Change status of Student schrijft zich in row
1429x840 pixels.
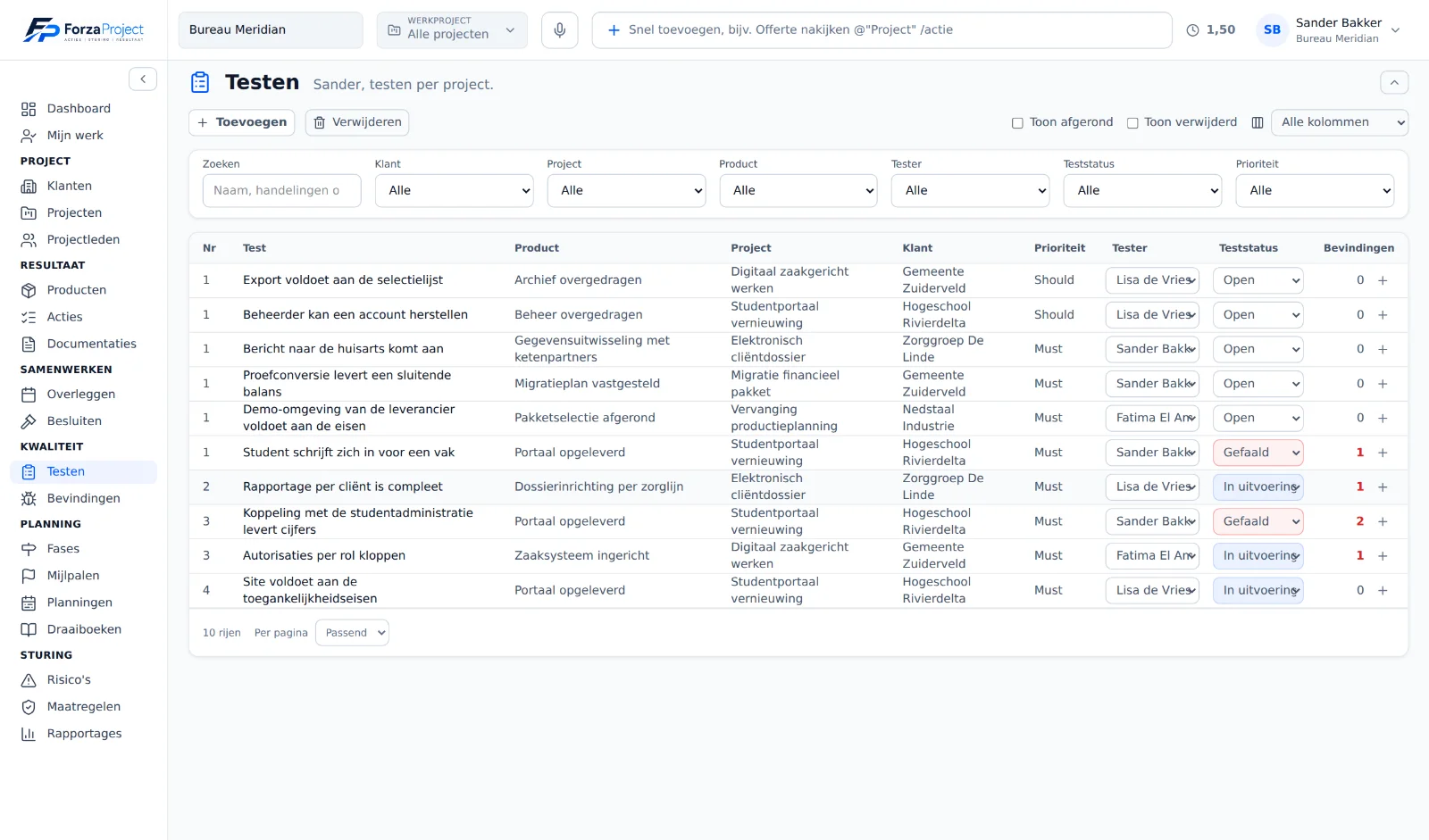1258,453
